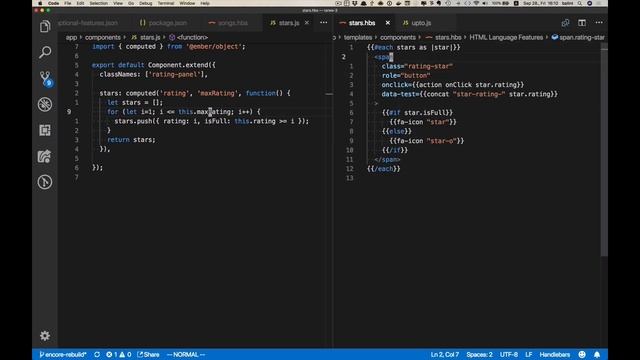This screenshot has width=640, height=360.
Task: Expand the span.rating-star breadcrumb
Action: pos(578,37)
